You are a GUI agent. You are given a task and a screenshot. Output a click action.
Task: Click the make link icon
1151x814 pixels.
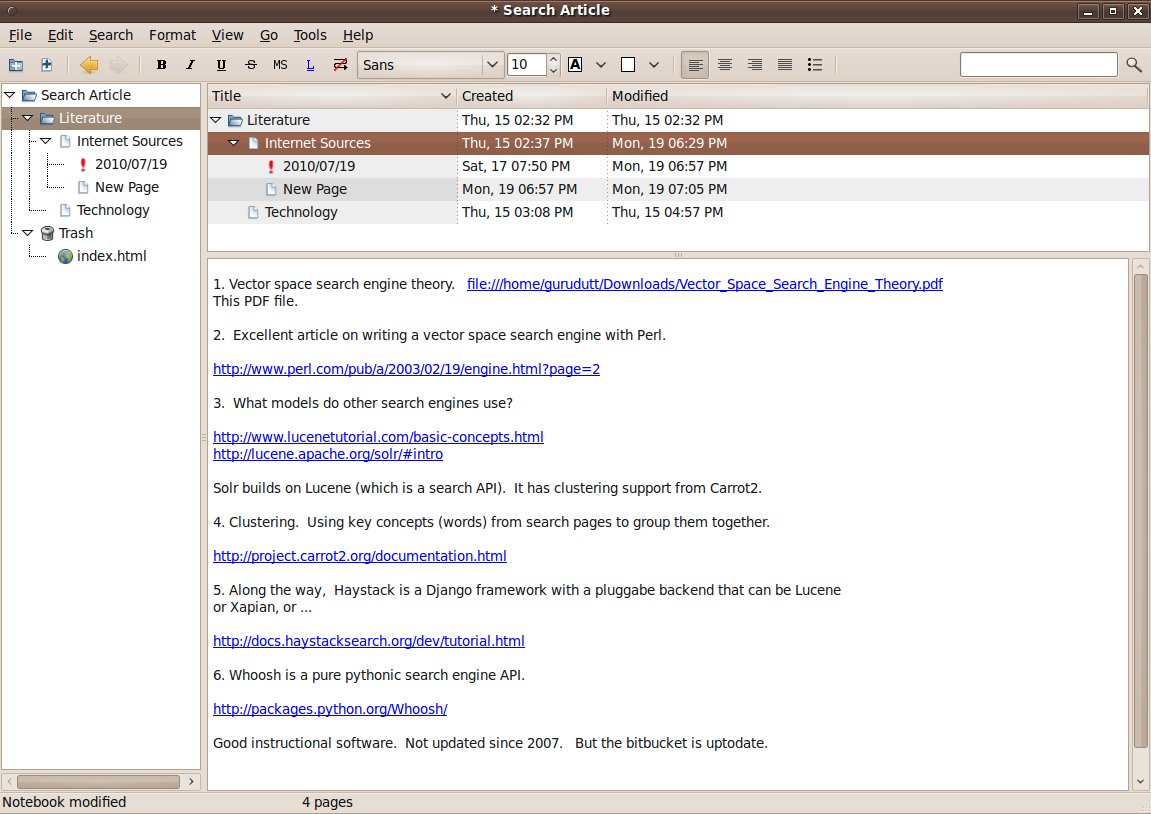(x=310, y=65)
